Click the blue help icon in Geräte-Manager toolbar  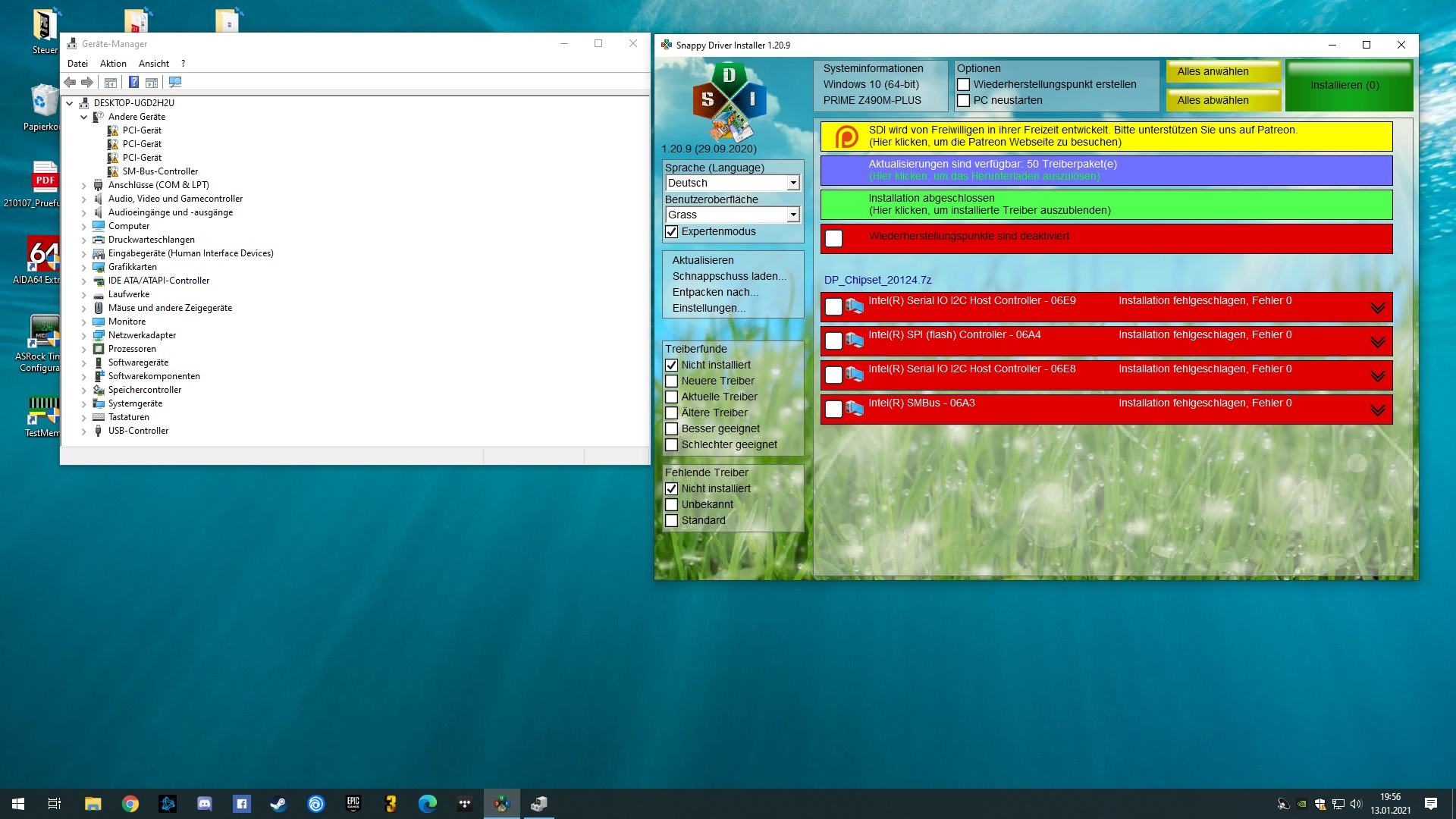point(133,82)
